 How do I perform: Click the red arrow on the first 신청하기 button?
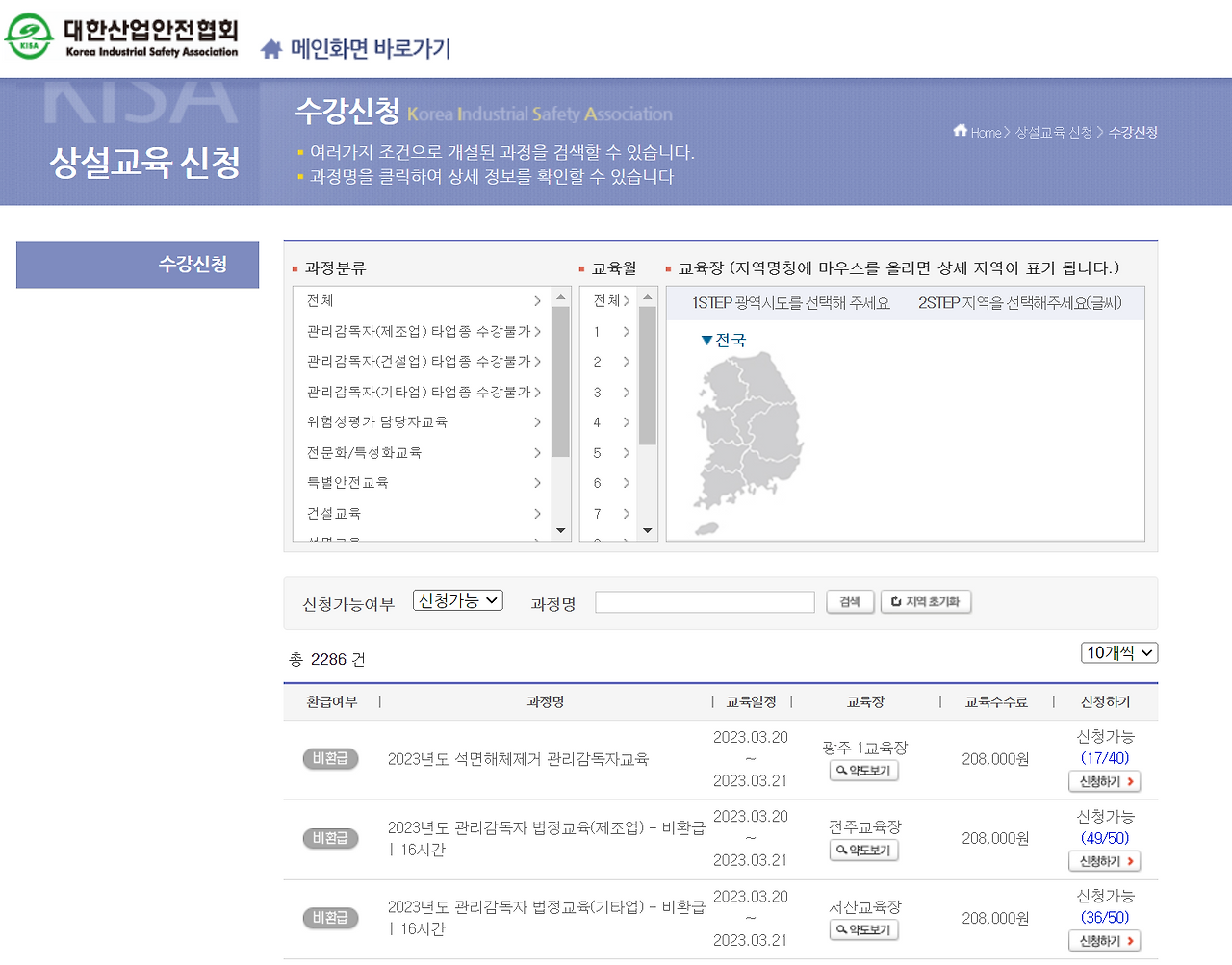(1129, 781)
